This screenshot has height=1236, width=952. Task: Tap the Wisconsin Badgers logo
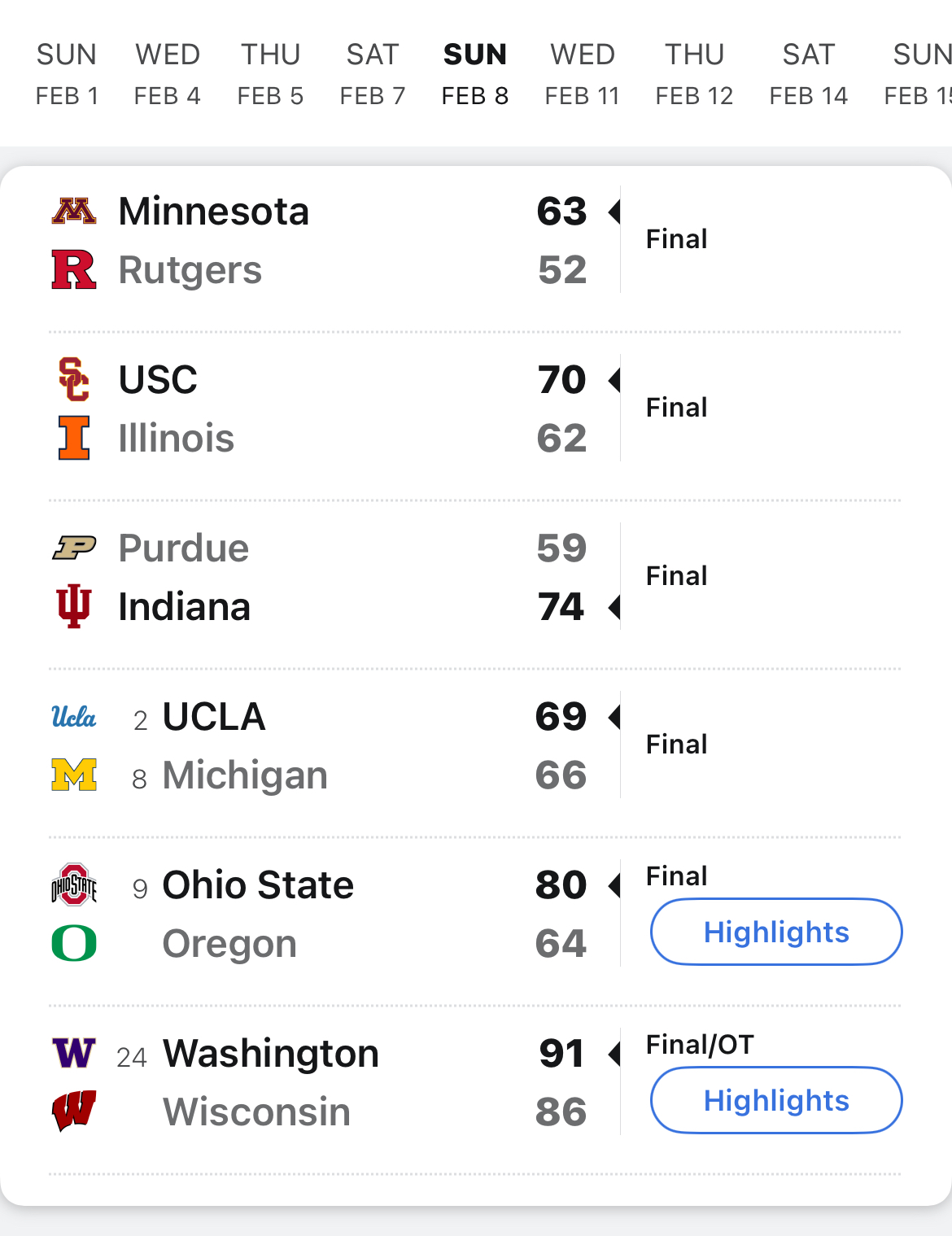click(x=74, y=1112)
